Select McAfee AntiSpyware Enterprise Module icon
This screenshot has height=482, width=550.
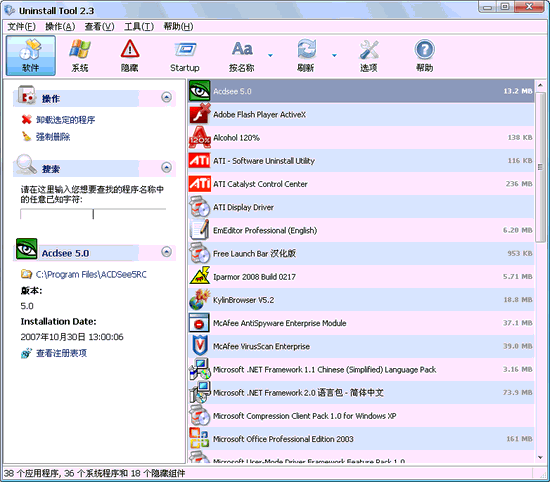[x=199, y=323]
